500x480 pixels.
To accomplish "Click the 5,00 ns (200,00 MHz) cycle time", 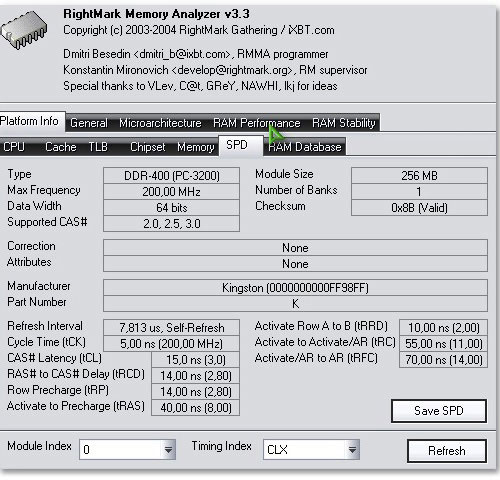I will click(172, 343).
